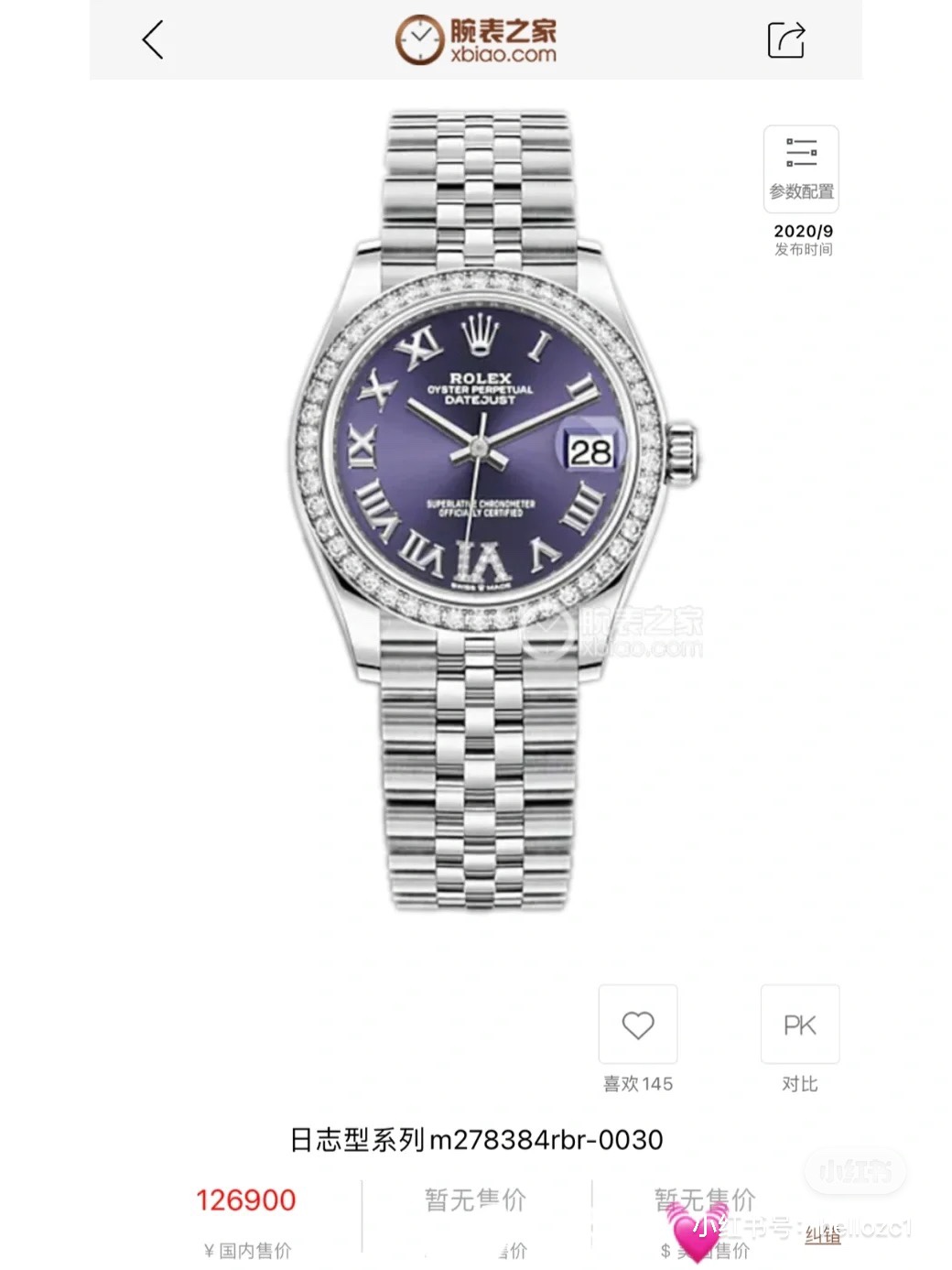Open the 参数配置 specifications icon

(x=801, y=168)
